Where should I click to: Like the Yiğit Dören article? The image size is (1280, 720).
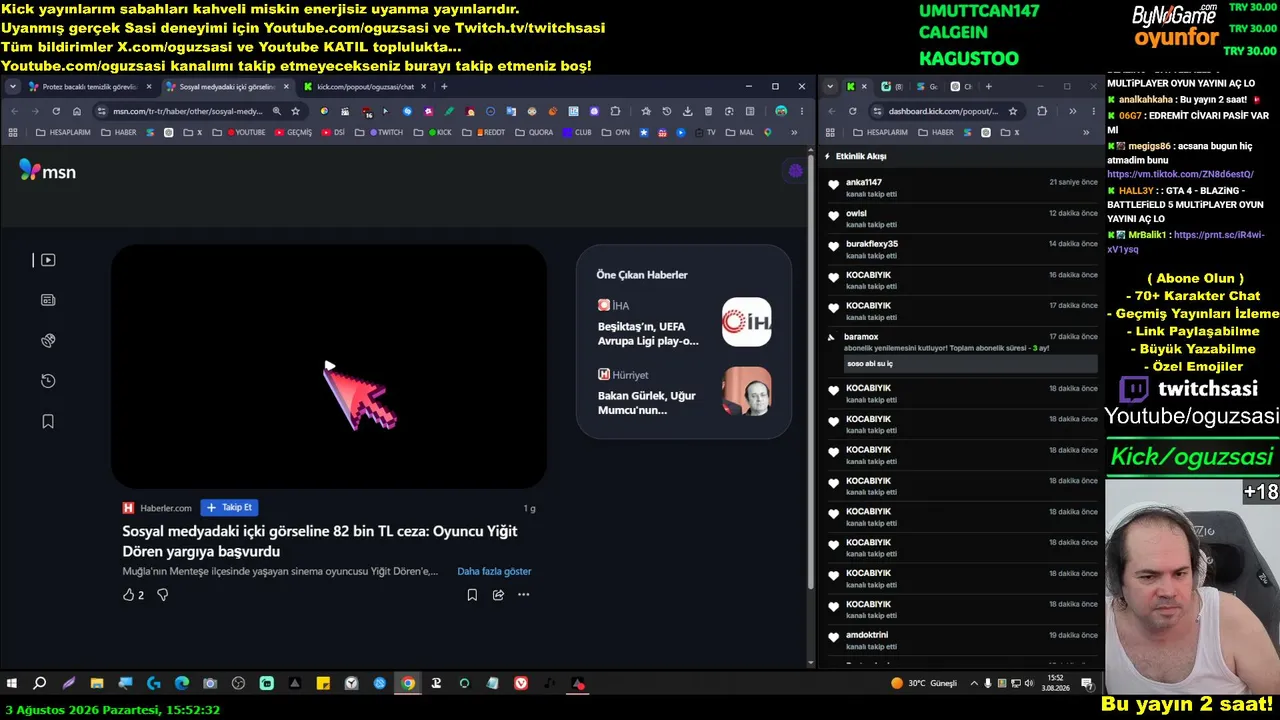(x=133, y=595)
